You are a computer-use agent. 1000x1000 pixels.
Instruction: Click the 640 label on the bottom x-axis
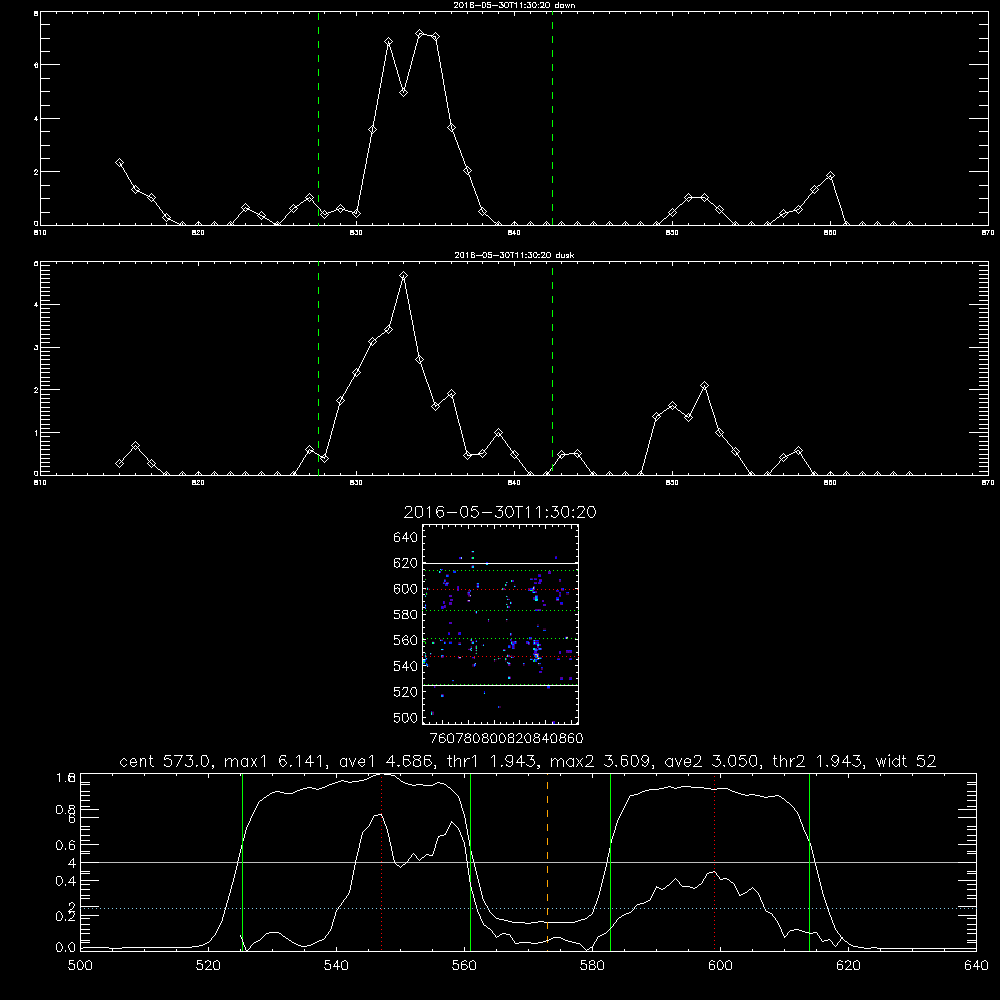pos(976,966)
